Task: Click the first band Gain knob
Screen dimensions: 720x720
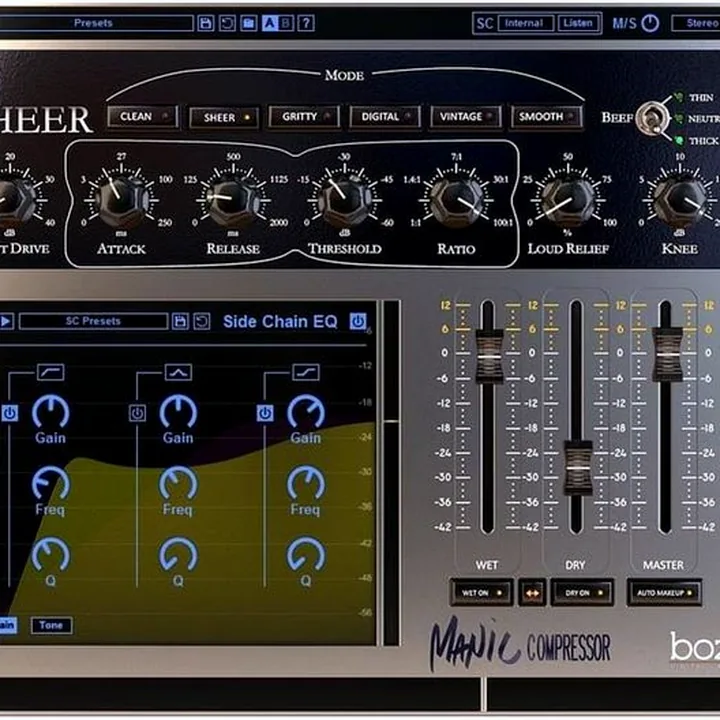Action: click(x=51, y=412)
